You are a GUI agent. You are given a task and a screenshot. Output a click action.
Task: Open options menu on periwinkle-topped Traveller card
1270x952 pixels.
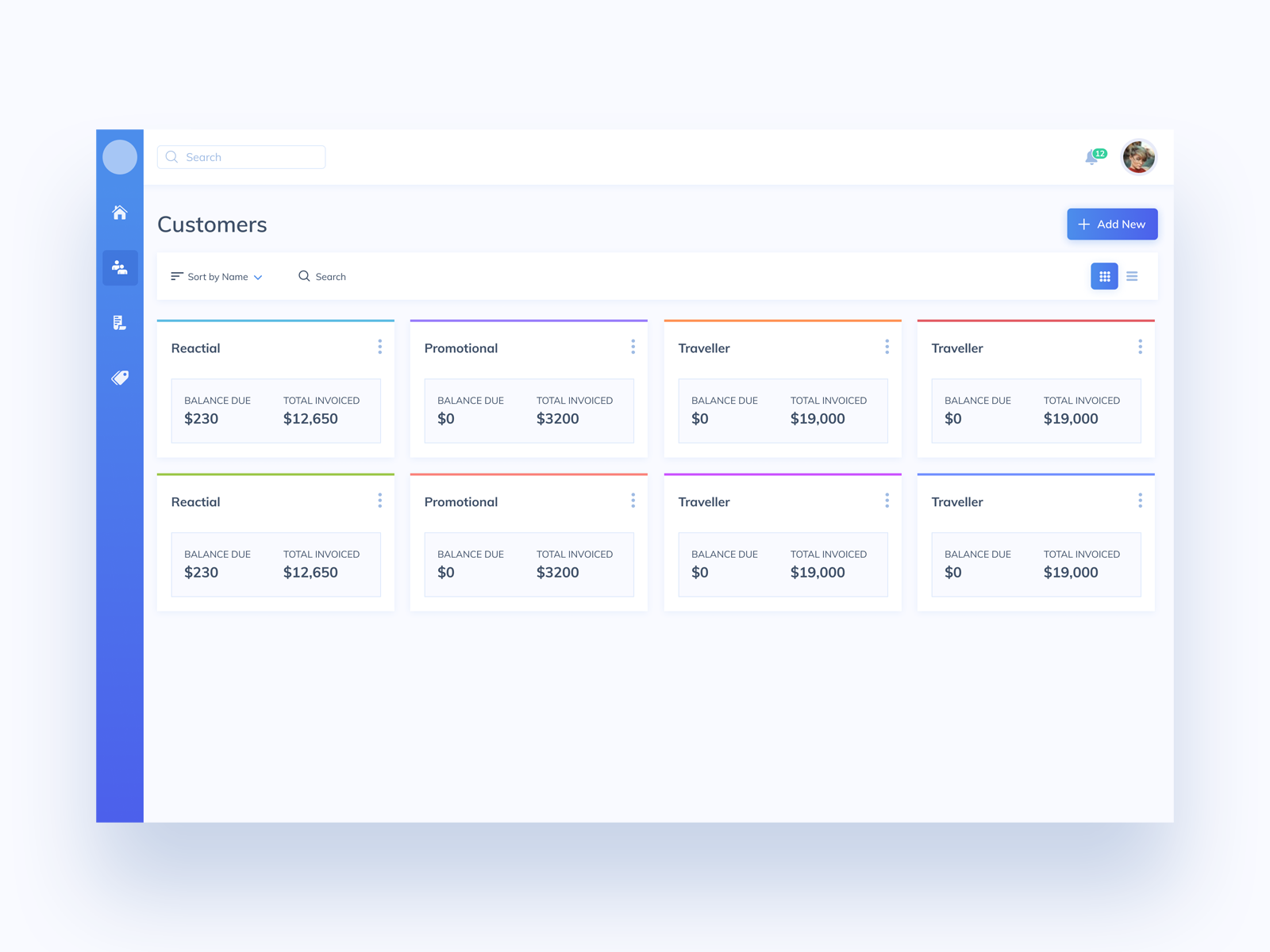1141,501
